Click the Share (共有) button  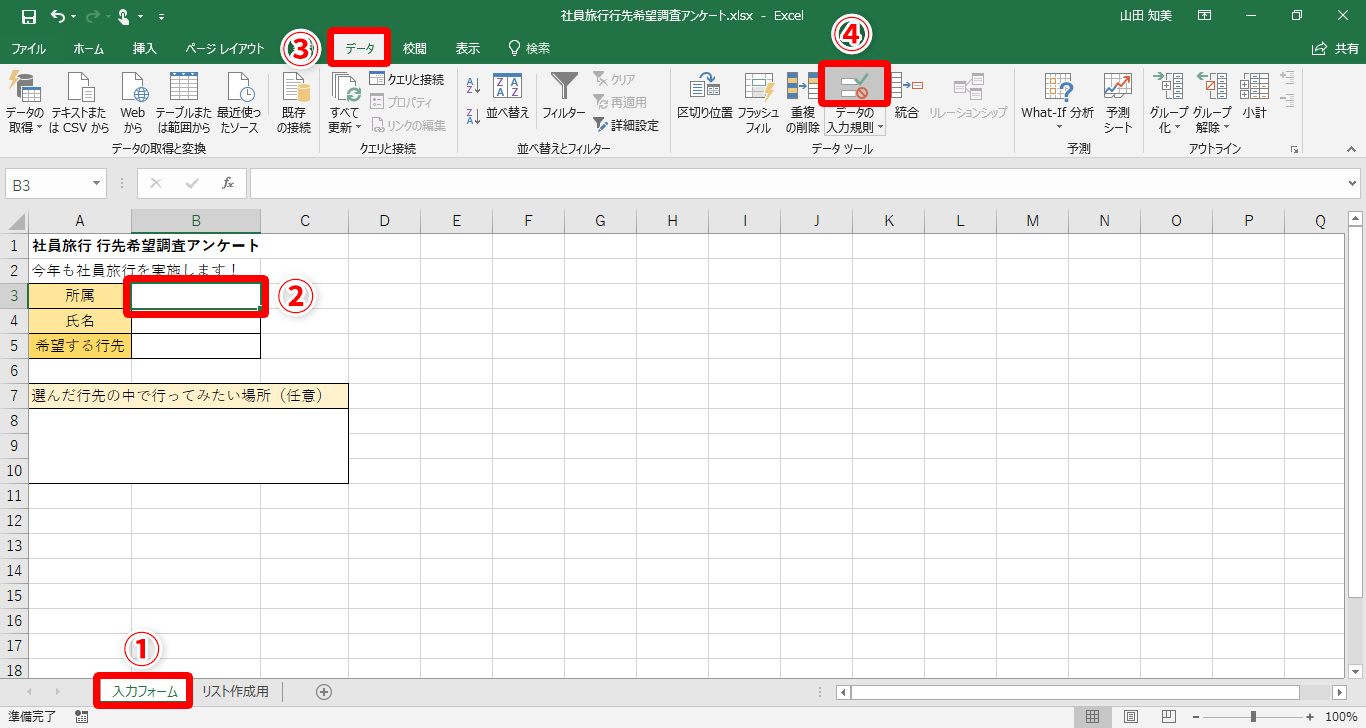[1335, 48]
